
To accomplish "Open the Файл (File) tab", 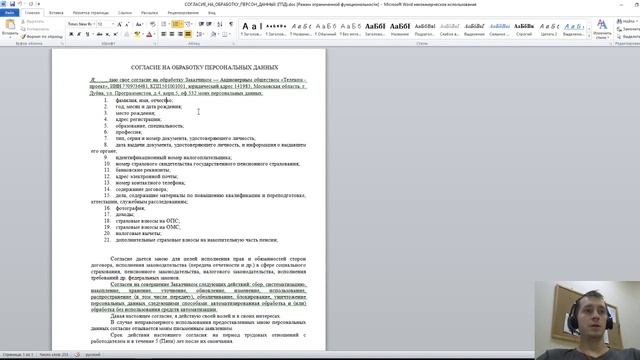I will point(9,13).
